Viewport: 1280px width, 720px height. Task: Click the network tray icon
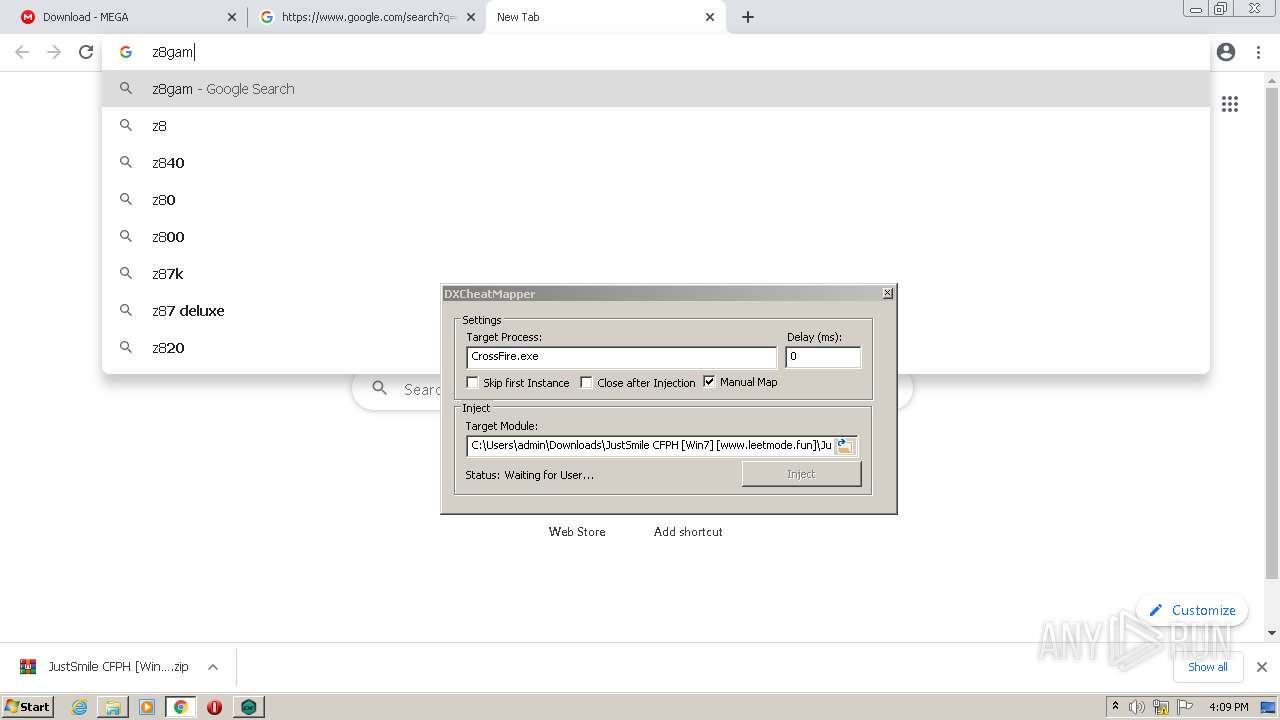click(1161, 707)
